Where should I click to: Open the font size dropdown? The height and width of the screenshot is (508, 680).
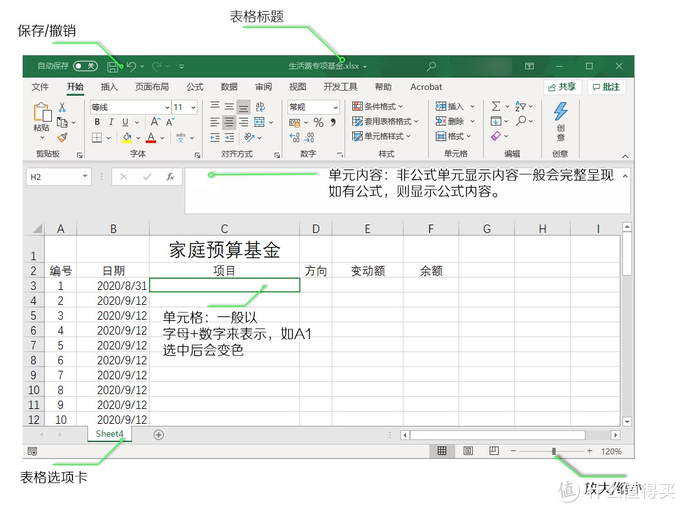click(x=193, y=107)
